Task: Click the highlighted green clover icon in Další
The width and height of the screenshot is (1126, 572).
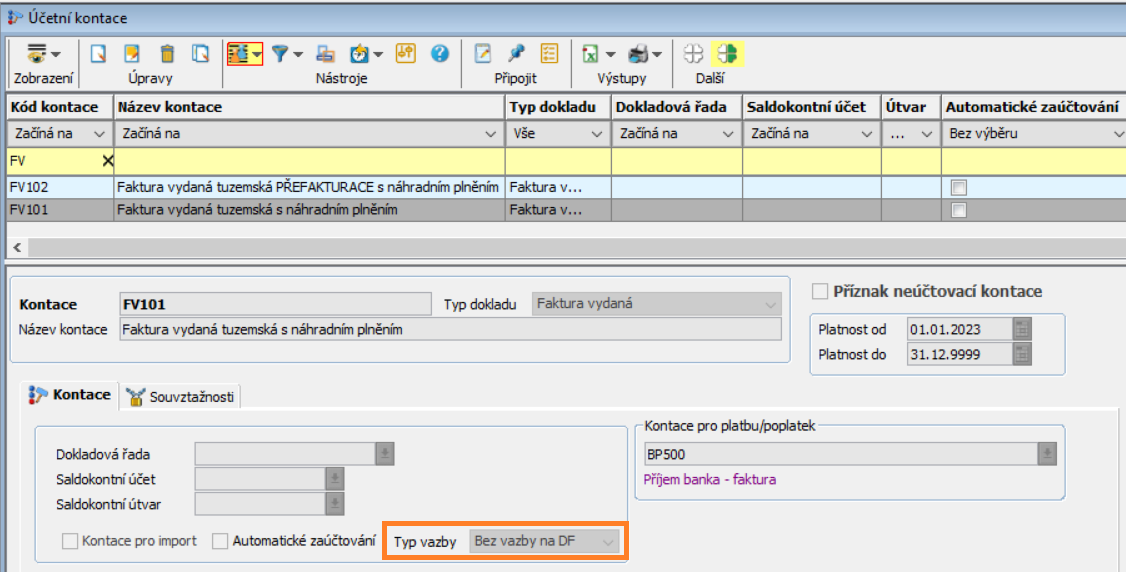Action: (x=728, y=54)
